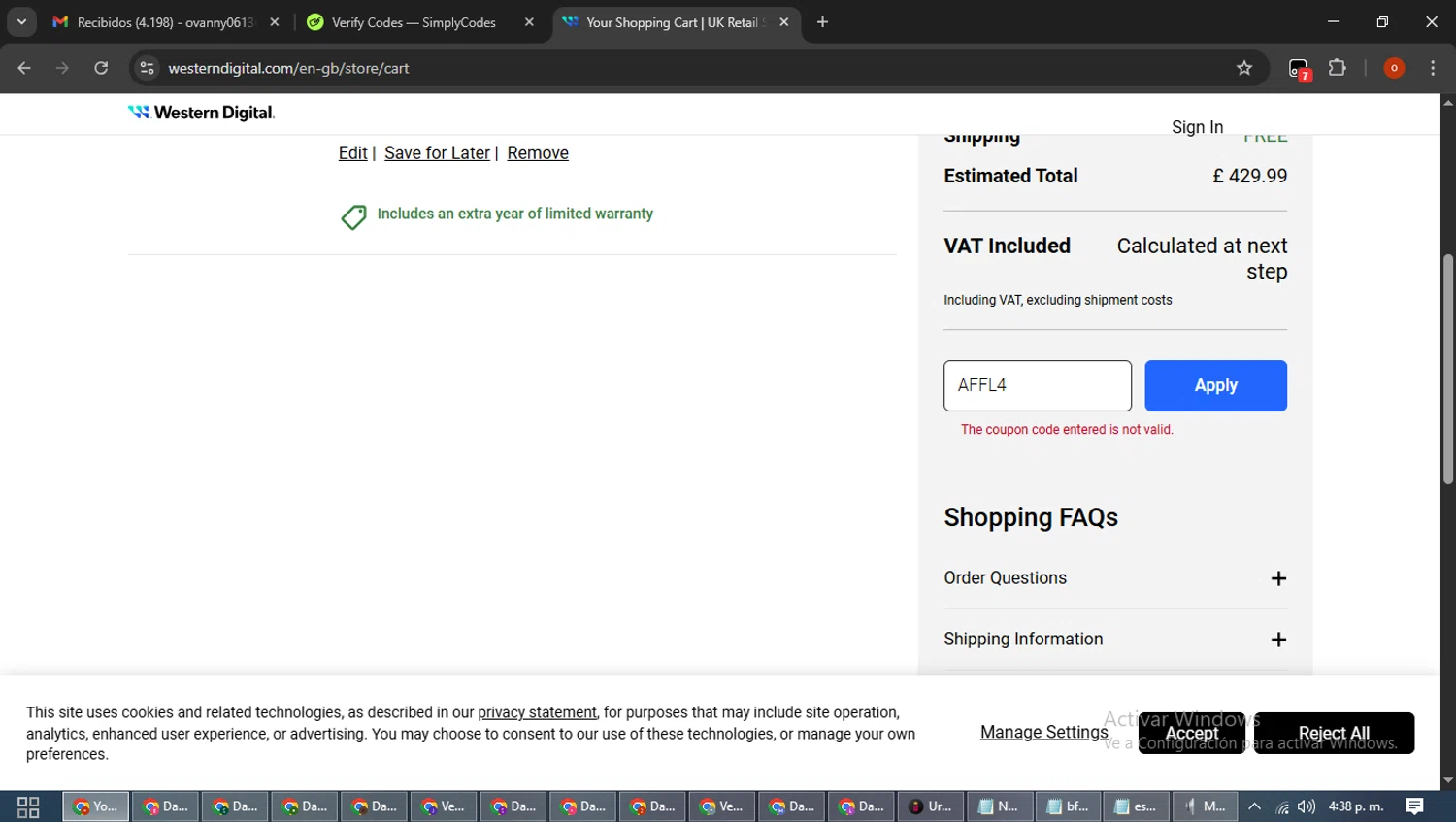Click 'Including VAT, excluding shipment costs' note
The width and height of the screenshot is (1456, 822).
click(1057, 300)
